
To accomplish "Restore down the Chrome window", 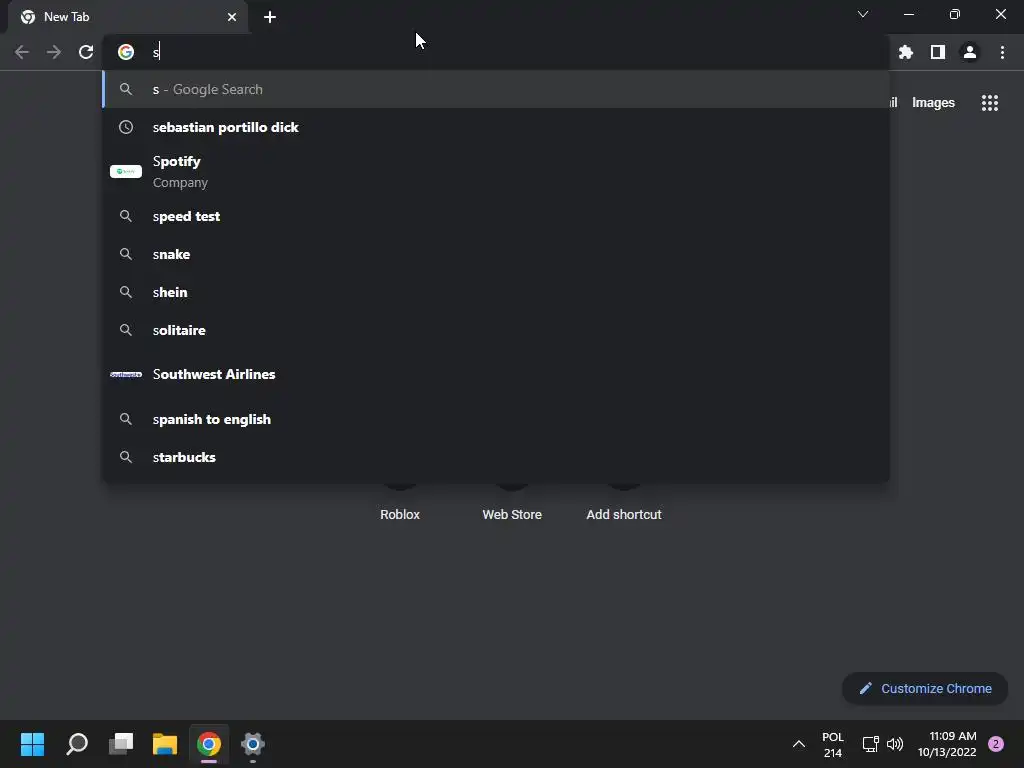I will 954,14.
